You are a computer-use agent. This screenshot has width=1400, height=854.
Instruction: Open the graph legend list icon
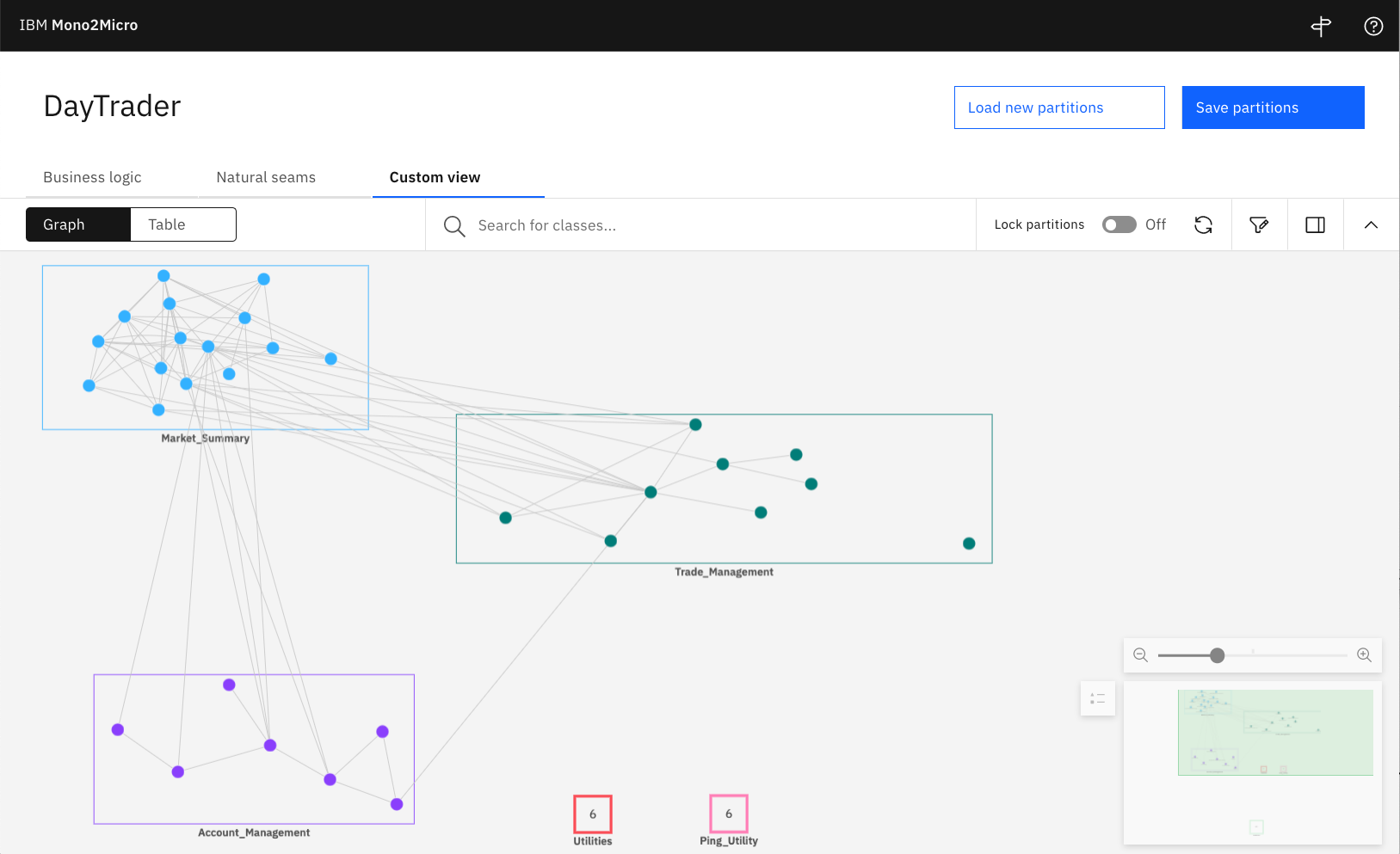pos(1097,698)
